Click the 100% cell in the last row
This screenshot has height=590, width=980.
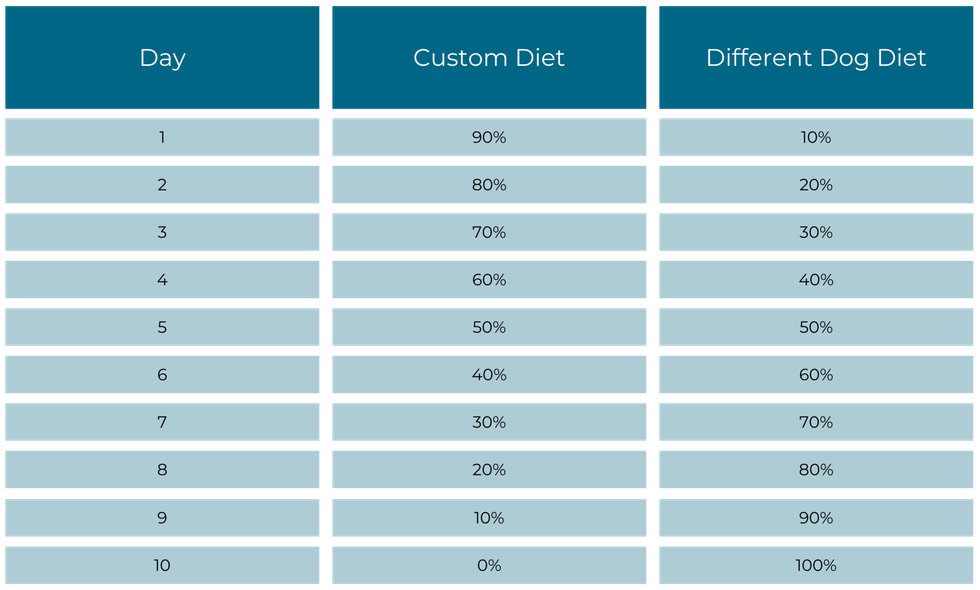816,565
